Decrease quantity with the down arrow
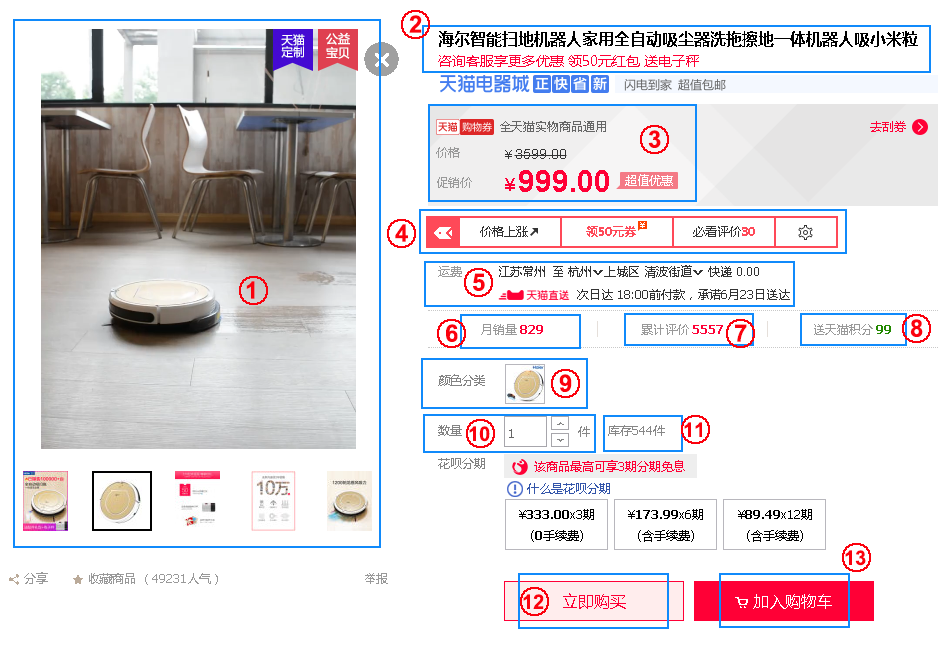The image size is (947, 648). click(560, 440)
